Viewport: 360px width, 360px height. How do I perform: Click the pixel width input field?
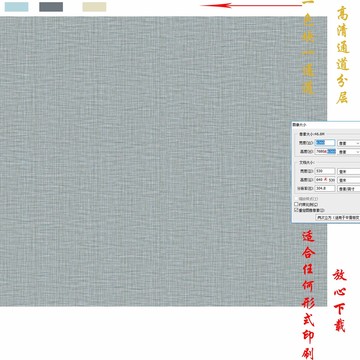(x=325, y=143)
